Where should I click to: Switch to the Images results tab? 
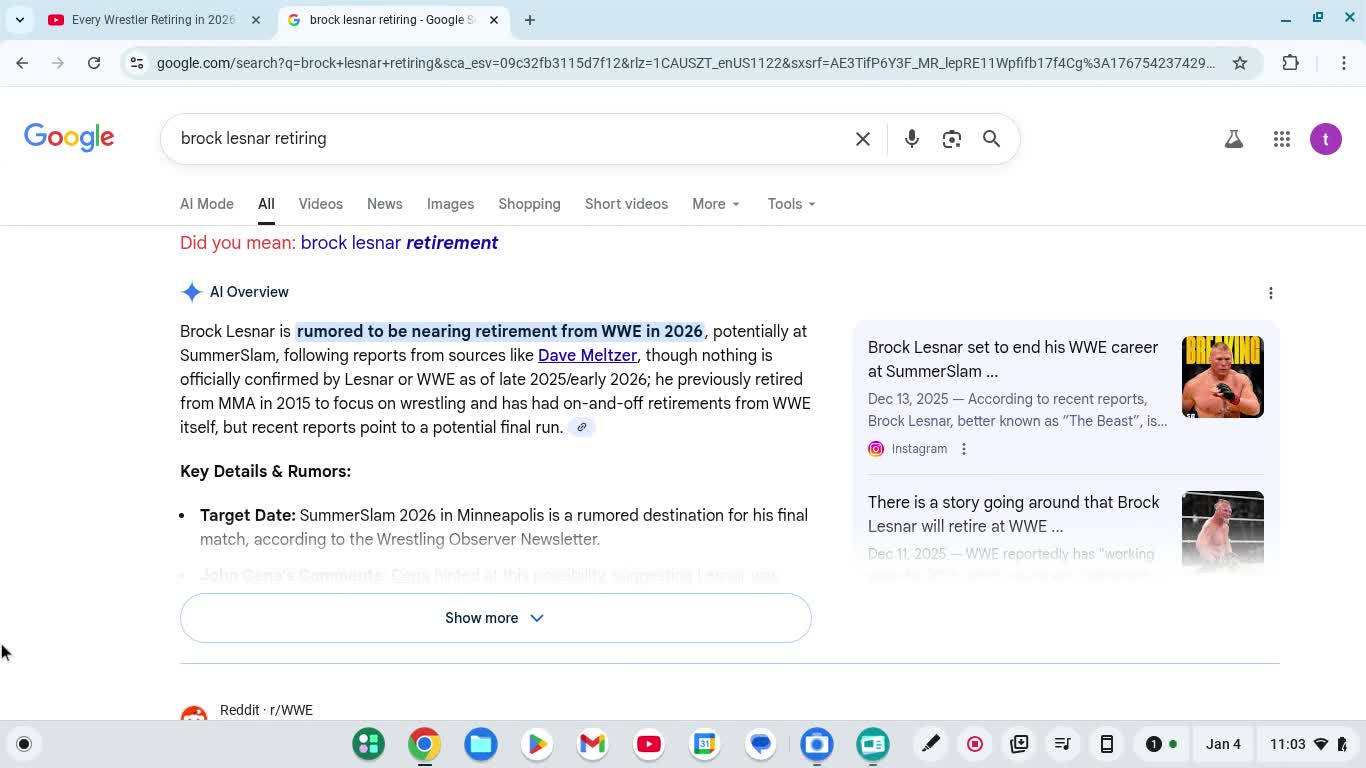point(450,204)
